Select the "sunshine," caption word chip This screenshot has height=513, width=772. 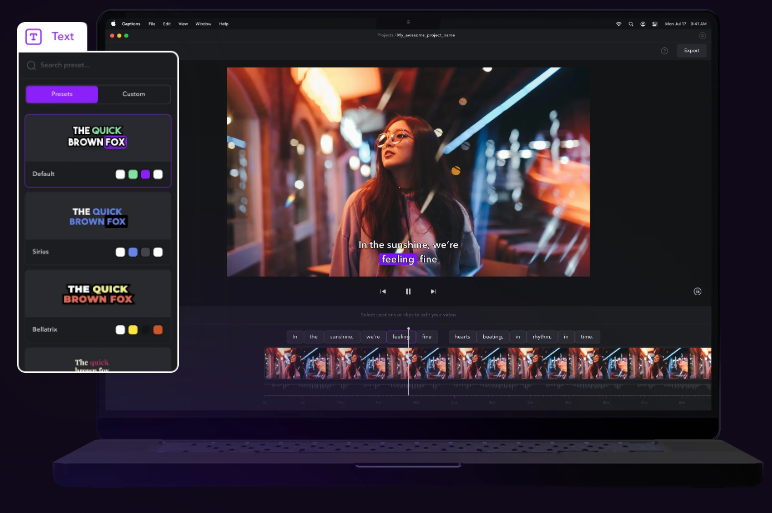pos(341,337)
